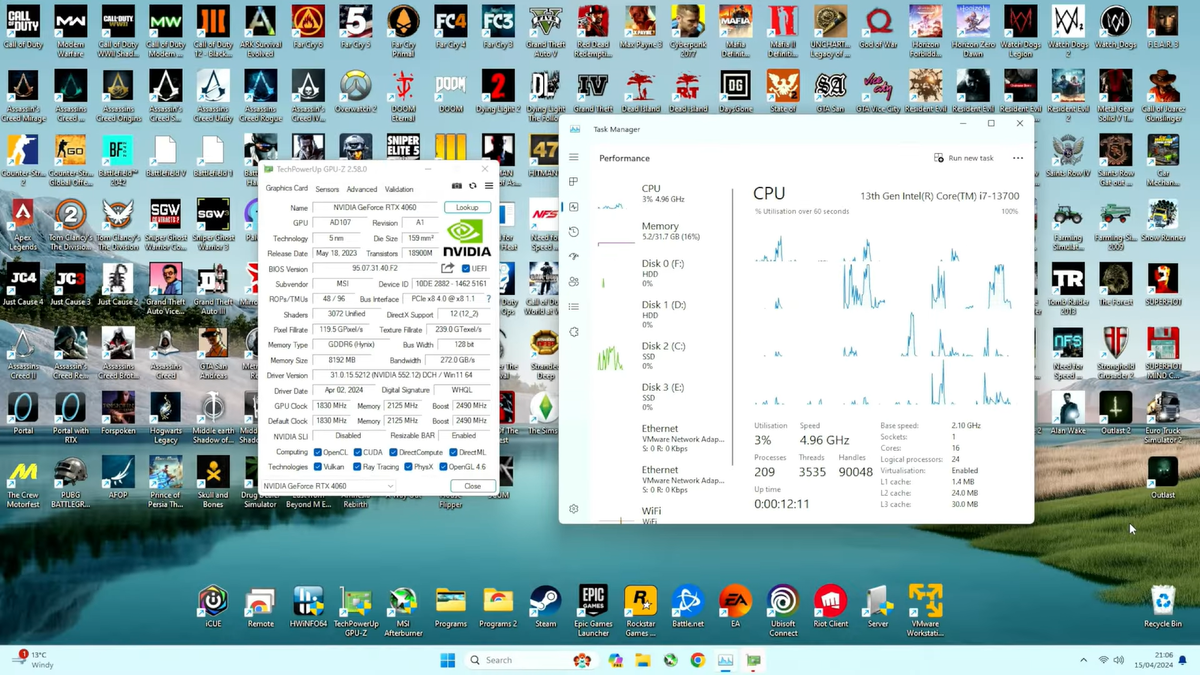
Task: Toggle the CUDA checkbox
Action: [x=358, y=452]
